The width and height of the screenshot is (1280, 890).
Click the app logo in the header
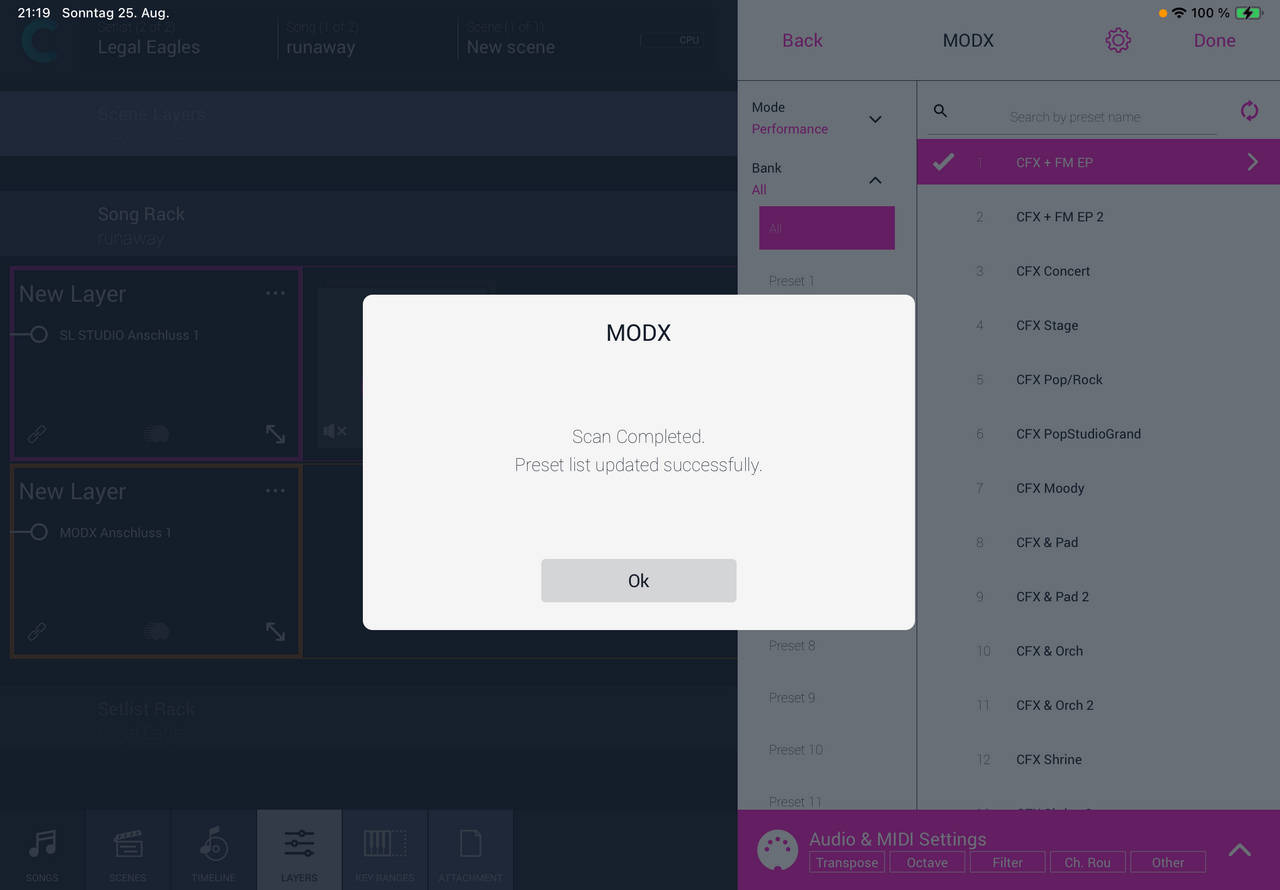tap(40, 40)
